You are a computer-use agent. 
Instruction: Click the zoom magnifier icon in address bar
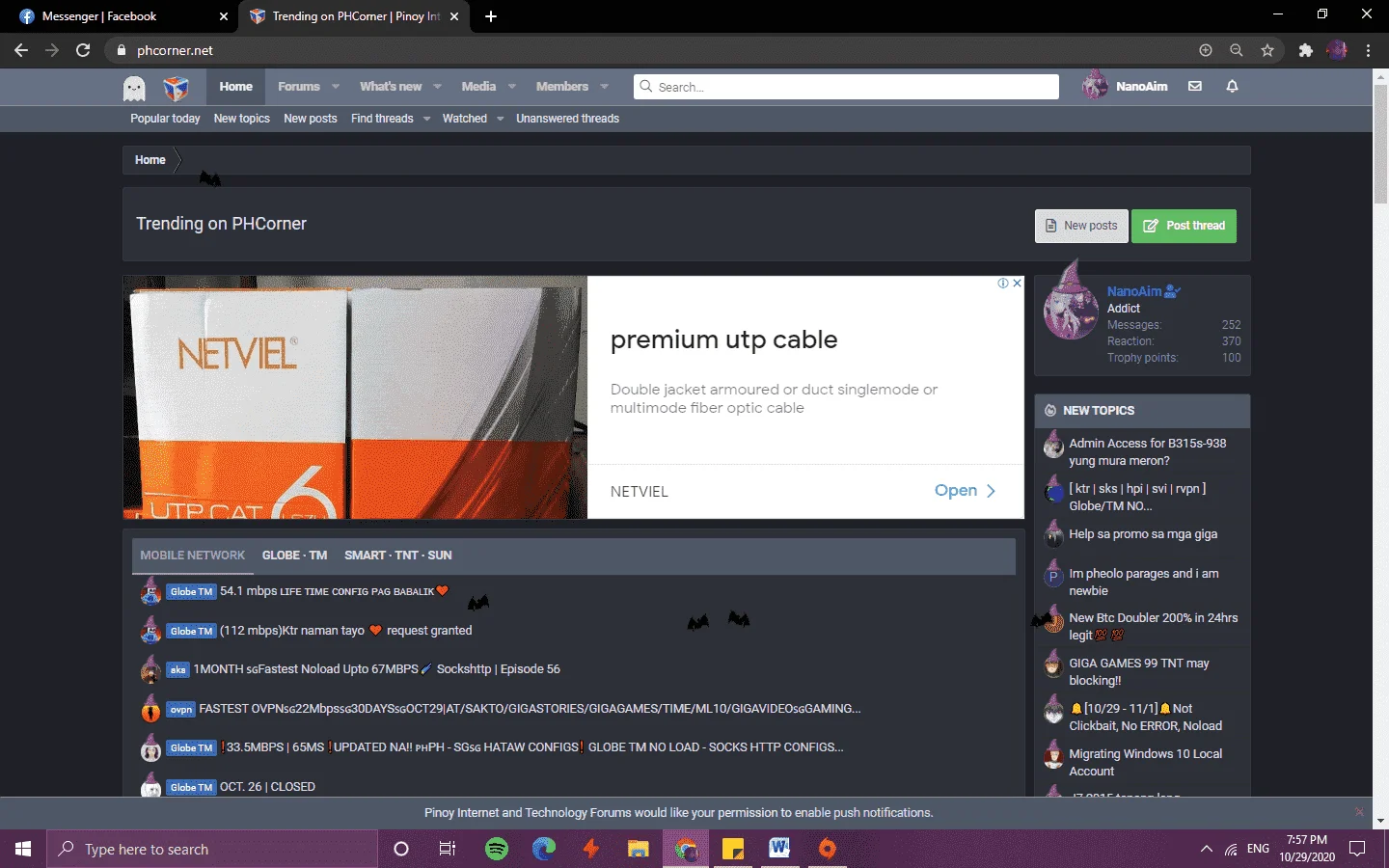(x=1237, y=50)
